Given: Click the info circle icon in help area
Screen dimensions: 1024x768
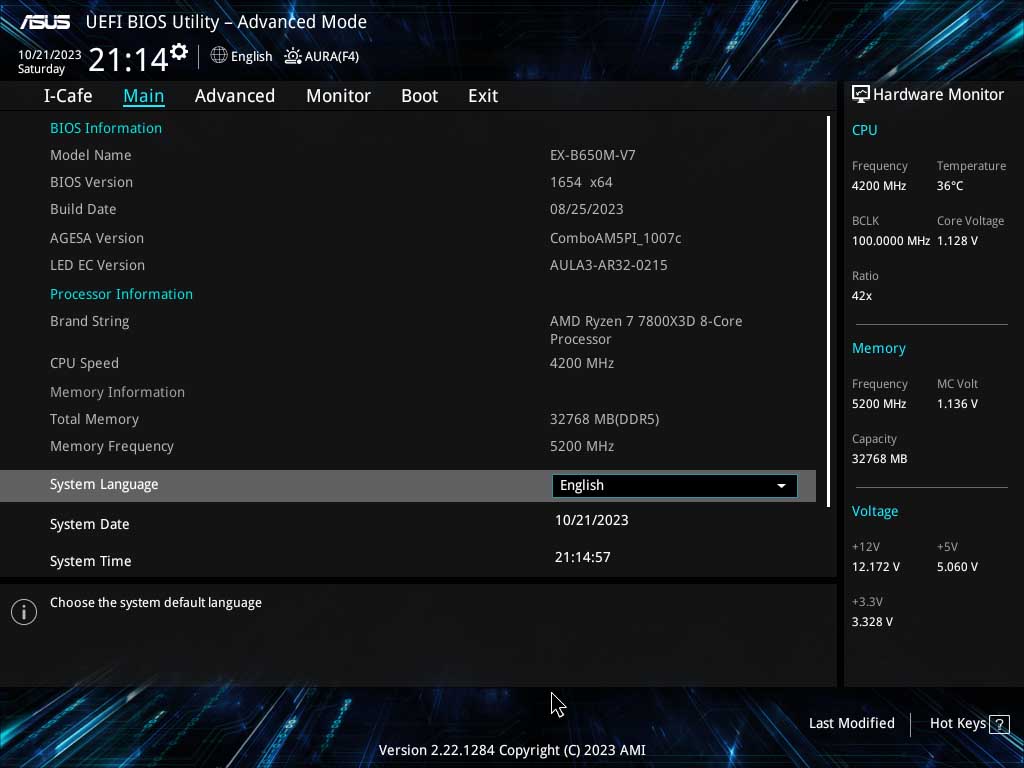Looking at the screenshot, I should (x=24, y=612).
